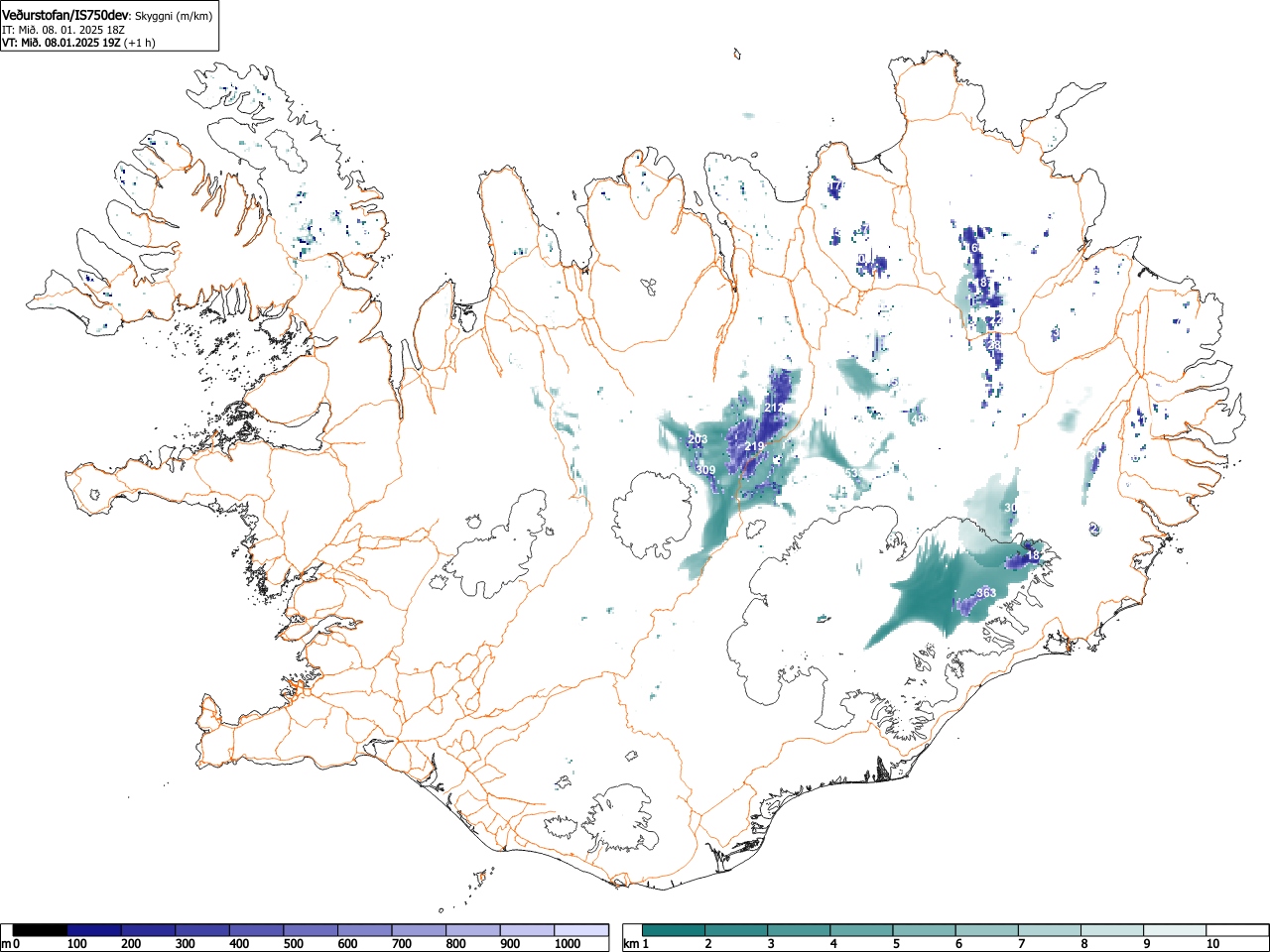Select the '(+1 h)' forecast offset text
This screenshot has height=952, width=1270.
[139, 43]
